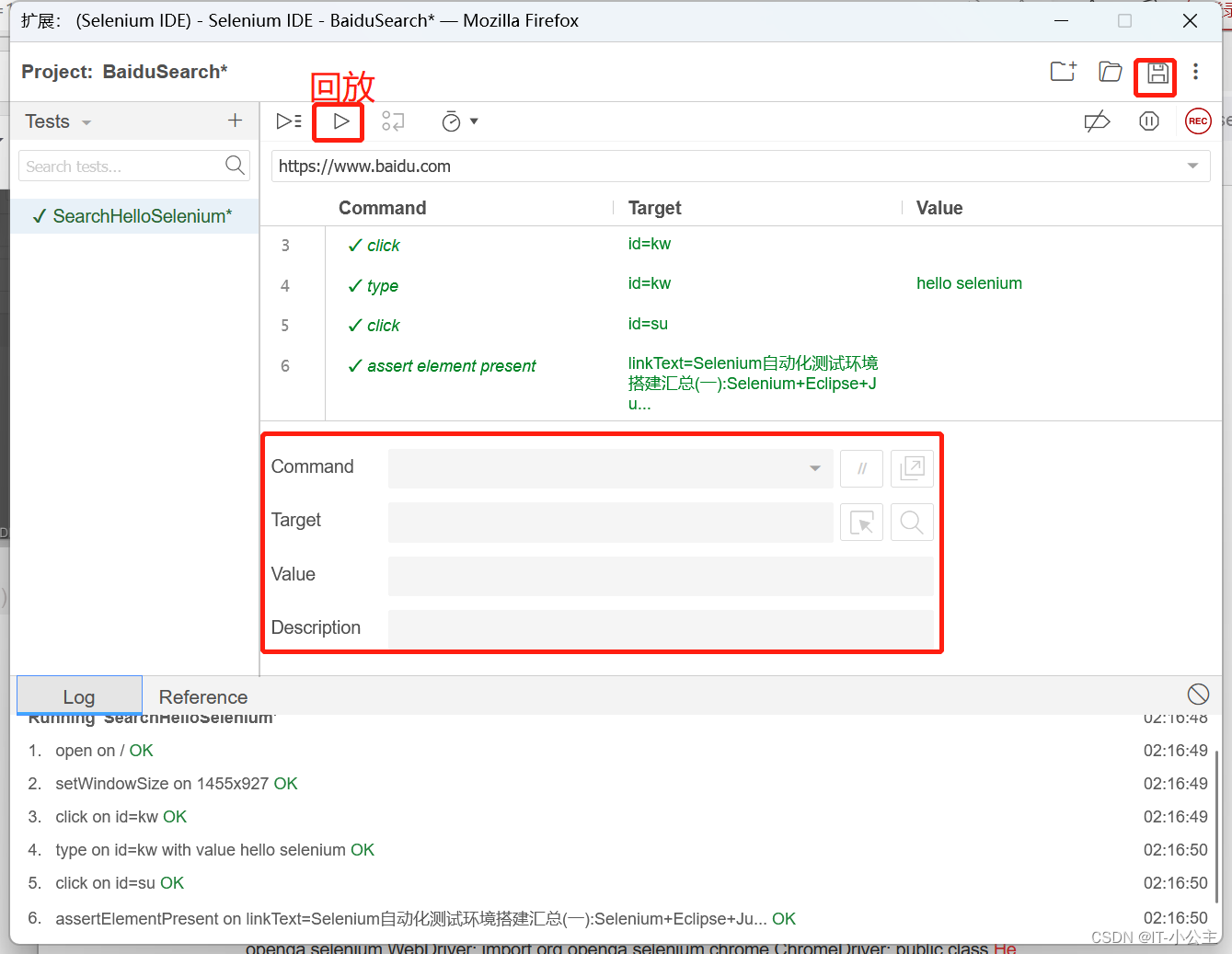Click the project name BaiduSearch*

pyautogui.click(x=165, y=72)
